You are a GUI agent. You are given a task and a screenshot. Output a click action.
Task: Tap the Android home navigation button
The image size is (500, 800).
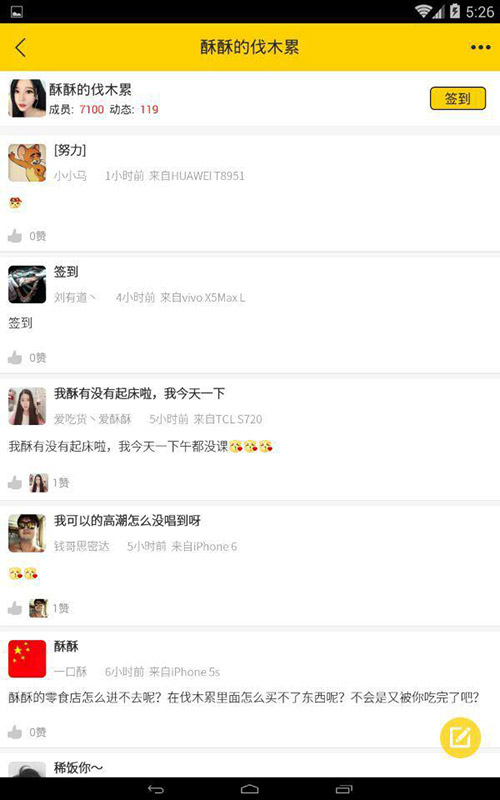(x=249, y=789)
